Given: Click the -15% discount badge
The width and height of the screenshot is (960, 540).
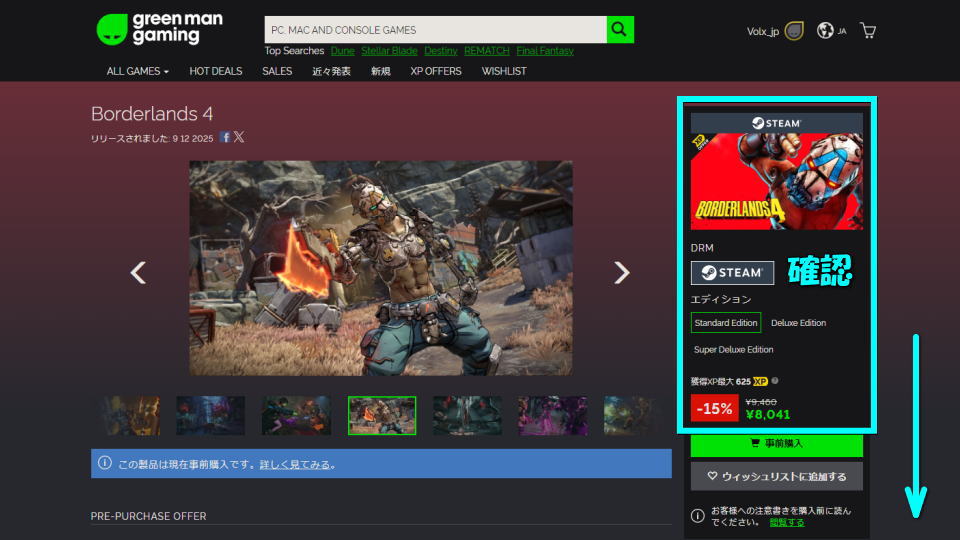Looking at the screenshot, I should point(714,408).
